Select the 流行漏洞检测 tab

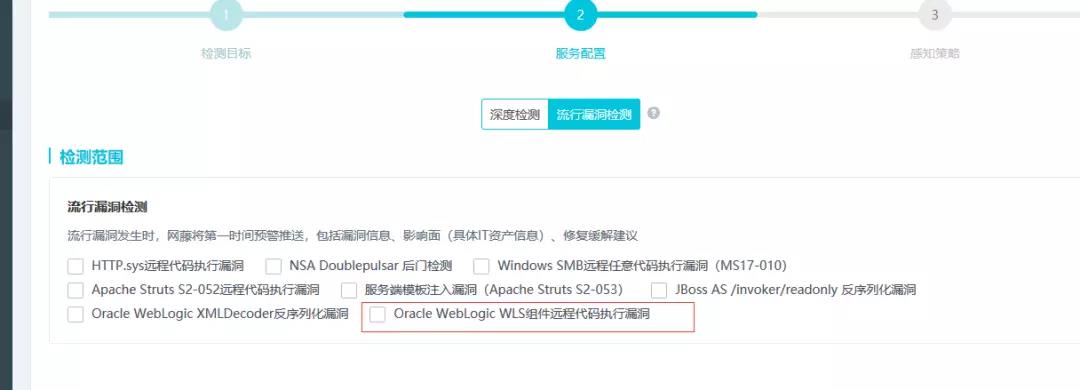(x=594, y=114)
